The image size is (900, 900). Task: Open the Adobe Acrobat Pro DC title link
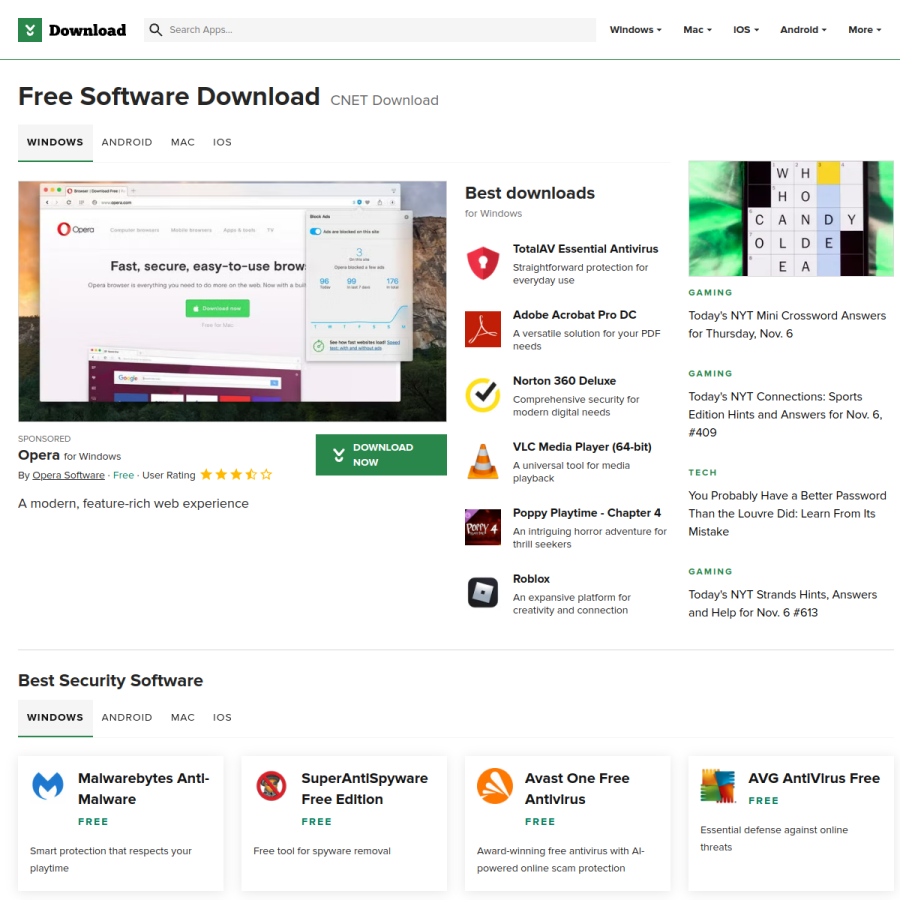[575, 315]
